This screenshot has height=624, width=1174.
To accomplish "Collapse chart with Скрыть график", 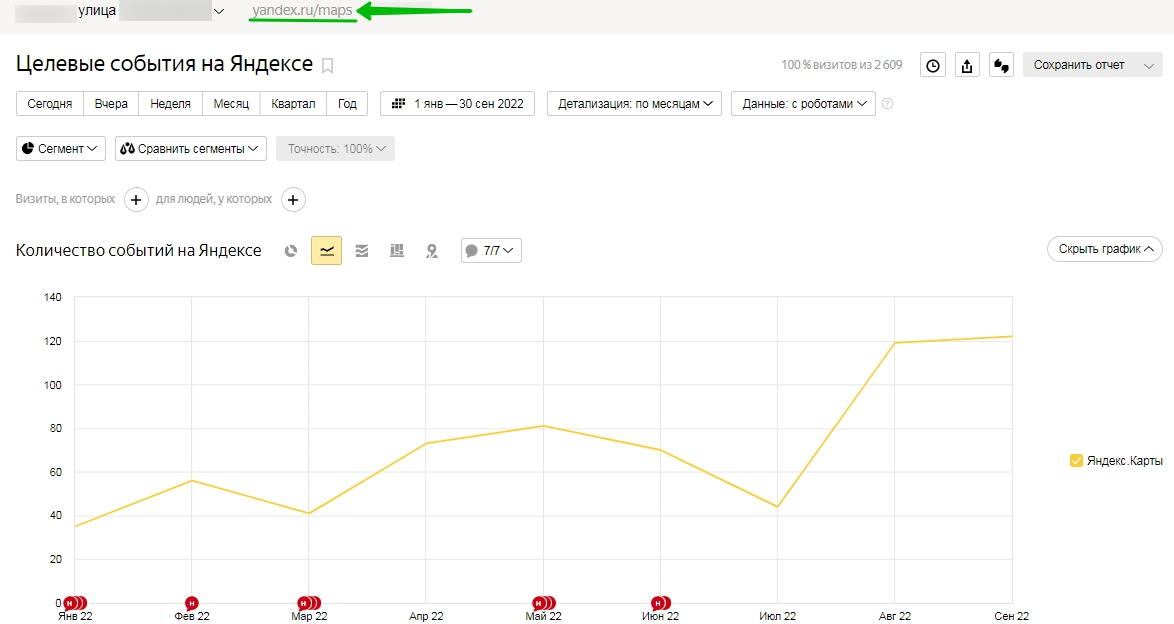I will [1104, 249].
